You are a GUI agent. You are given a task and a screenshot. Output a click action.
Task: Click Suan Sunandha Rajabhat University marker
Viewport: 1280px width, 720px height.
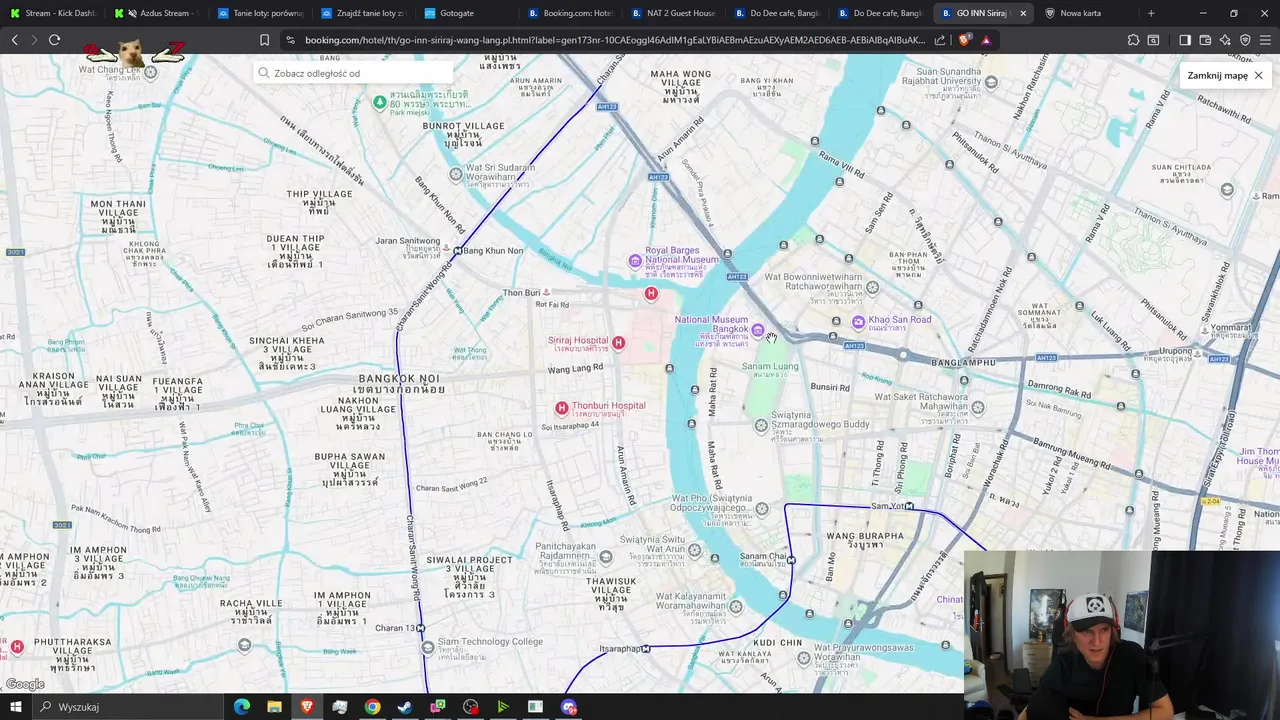point(991,82)
